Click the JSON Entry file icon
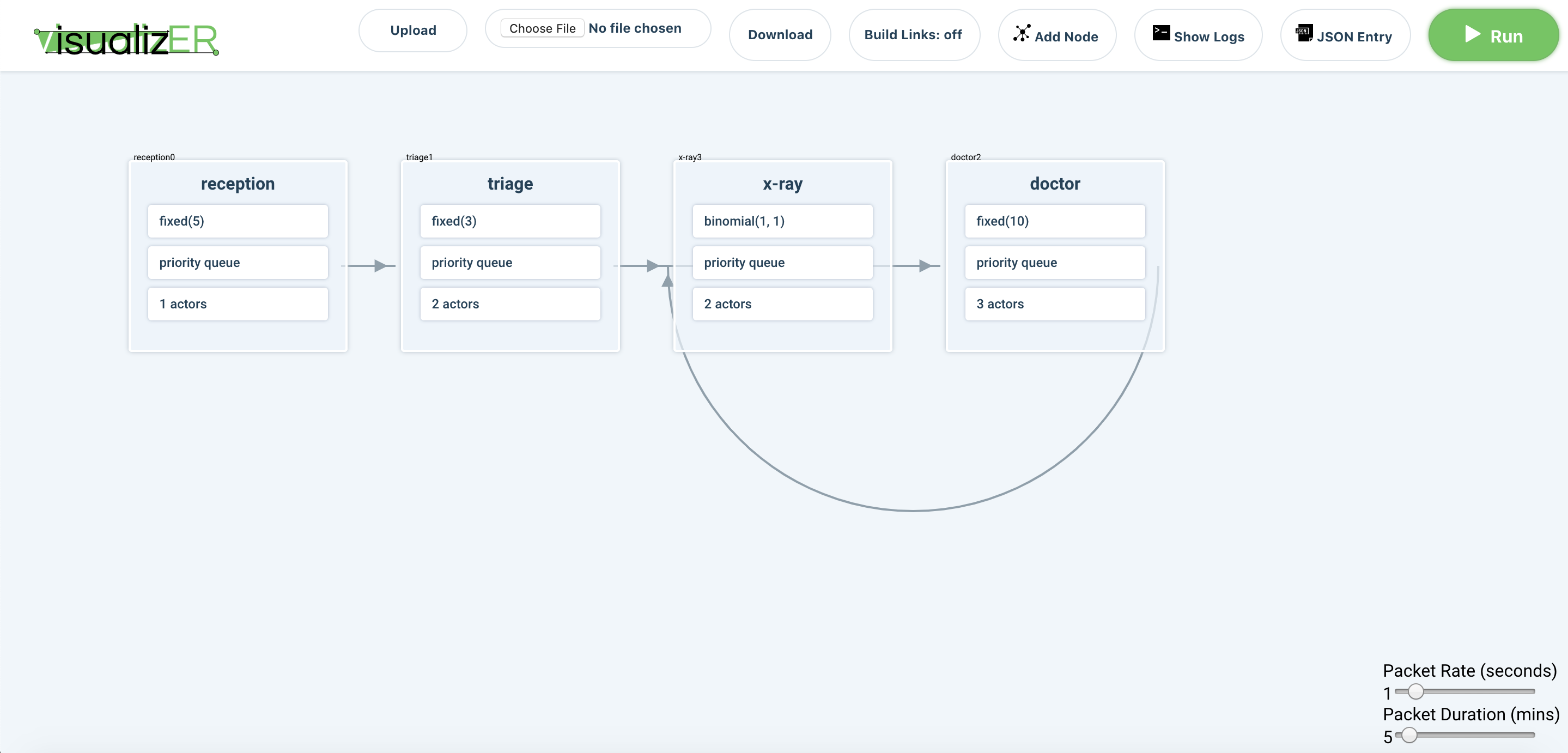This screenshot has height=753, width=1568. tap(1303, 33)
